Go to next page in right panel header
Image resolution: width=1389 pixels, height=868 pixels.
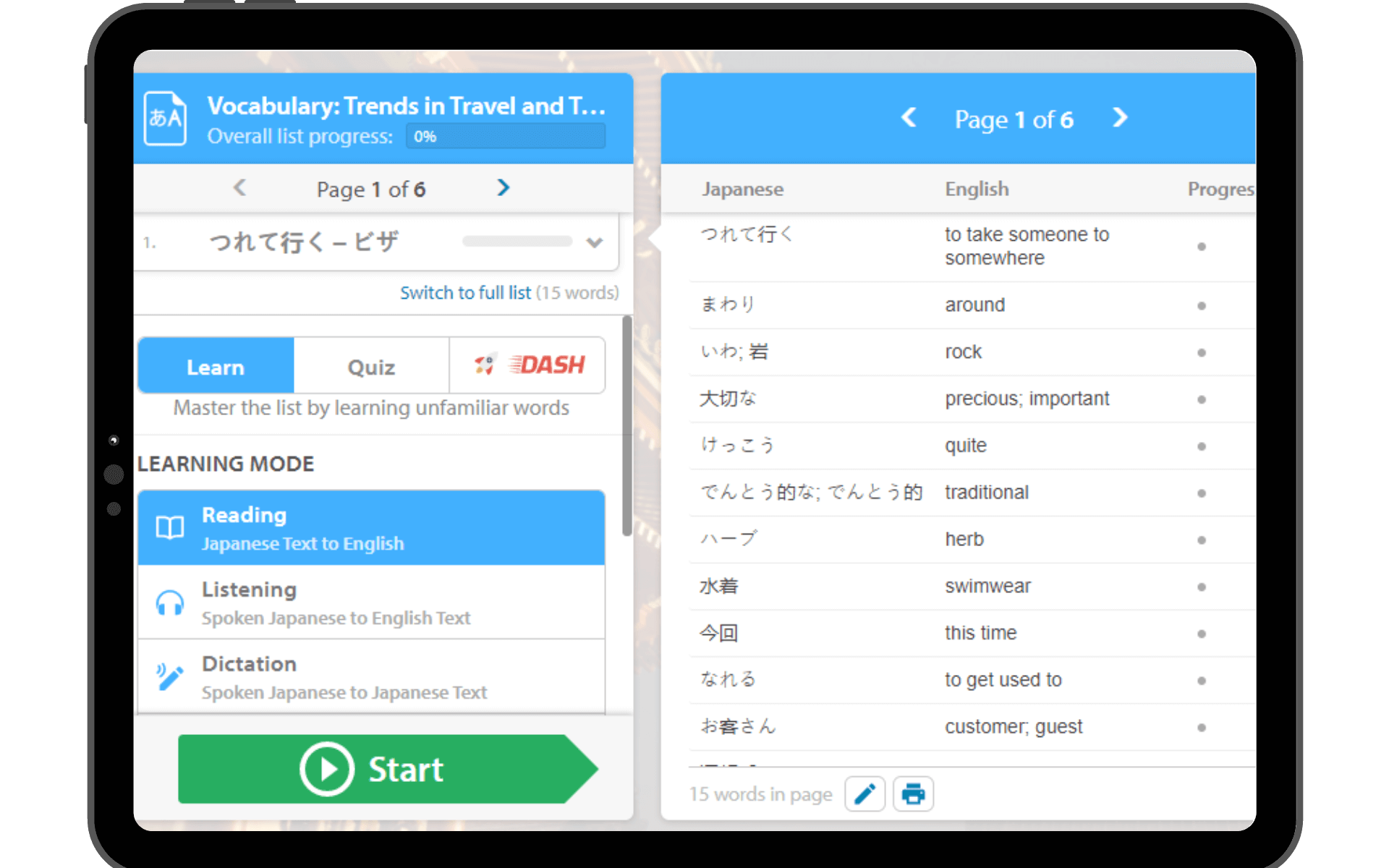(x=1120, y=118)
